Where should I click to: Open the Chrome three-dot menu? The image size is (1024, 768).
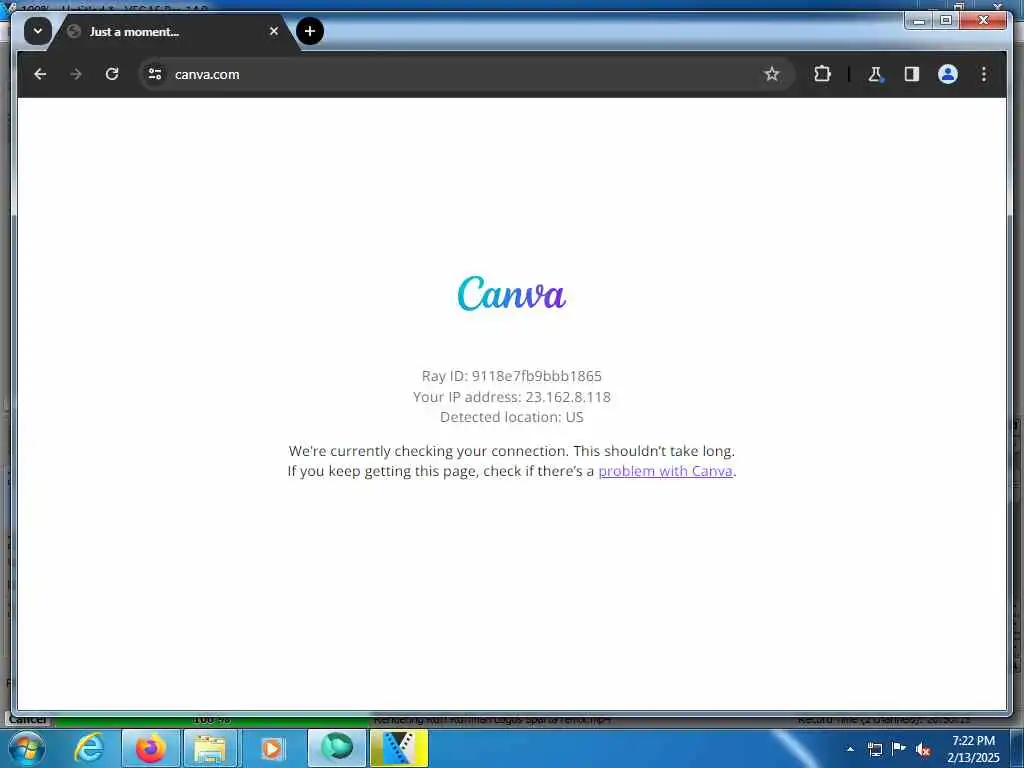click(984, 74)
